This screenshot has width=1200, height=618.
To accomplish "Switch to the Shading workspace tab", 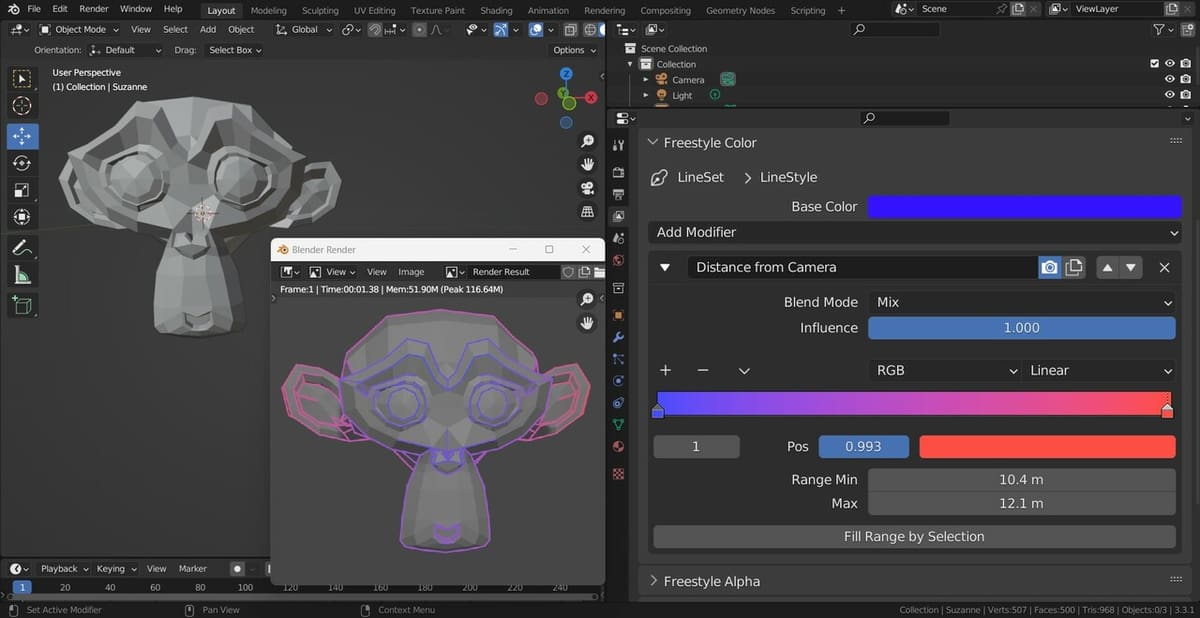I will point(496,10).
